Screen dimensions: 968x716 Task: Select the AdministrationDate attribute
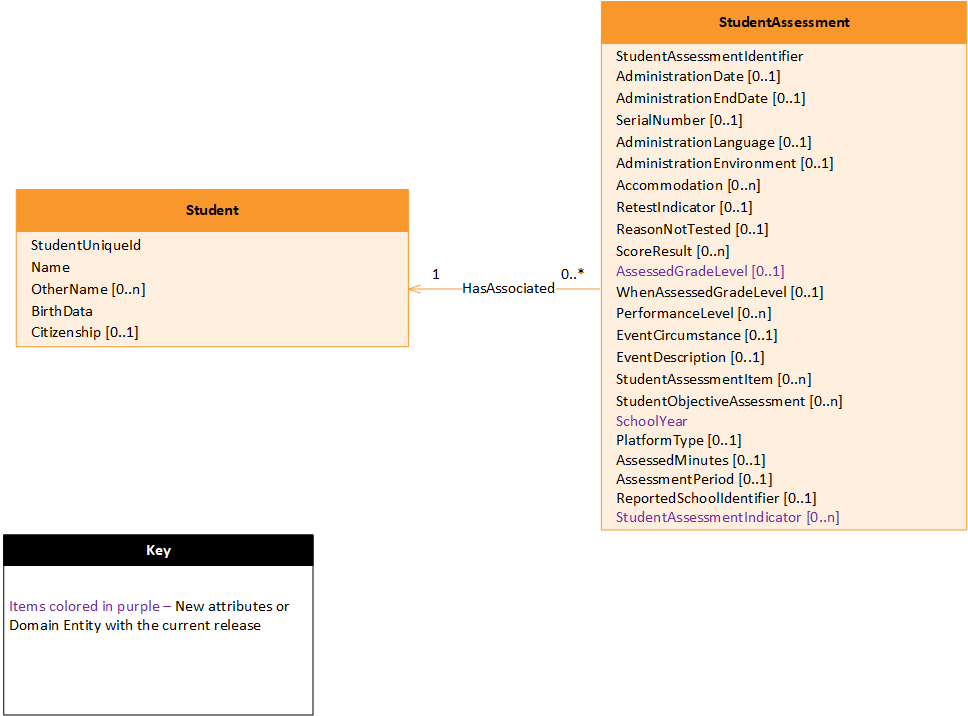coord(697,76)
